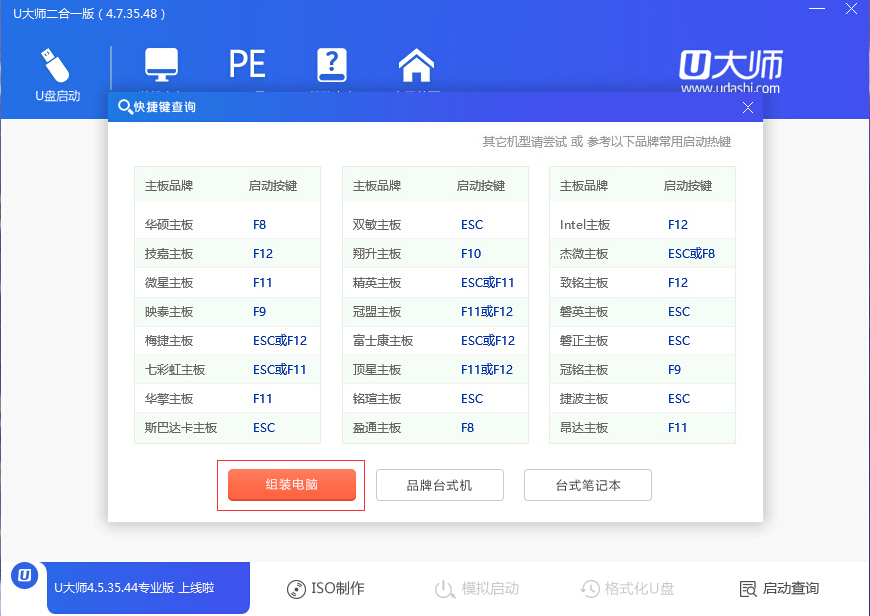Click the www.udashi.com website text
This screenshot has height=616, width=870.
(730, 88)
